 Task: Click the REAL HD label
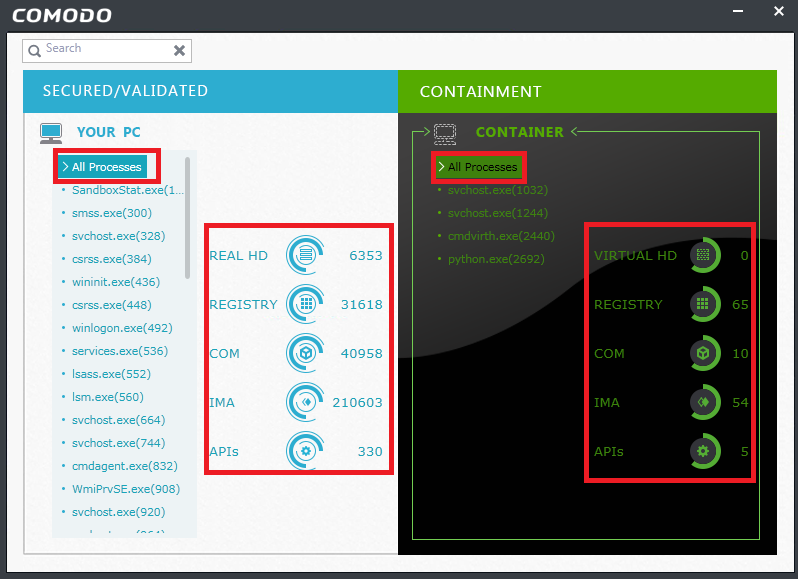[238, 255]
